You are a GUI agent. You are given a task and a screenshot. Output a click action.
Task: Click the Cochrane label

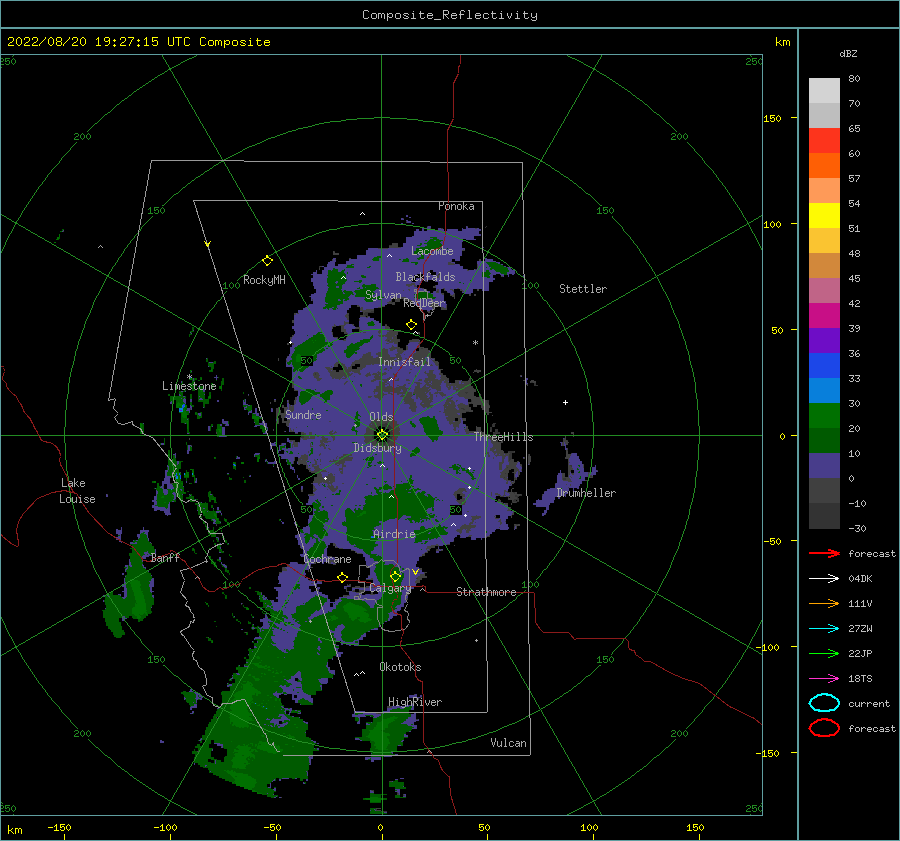(x=327, y=559)
